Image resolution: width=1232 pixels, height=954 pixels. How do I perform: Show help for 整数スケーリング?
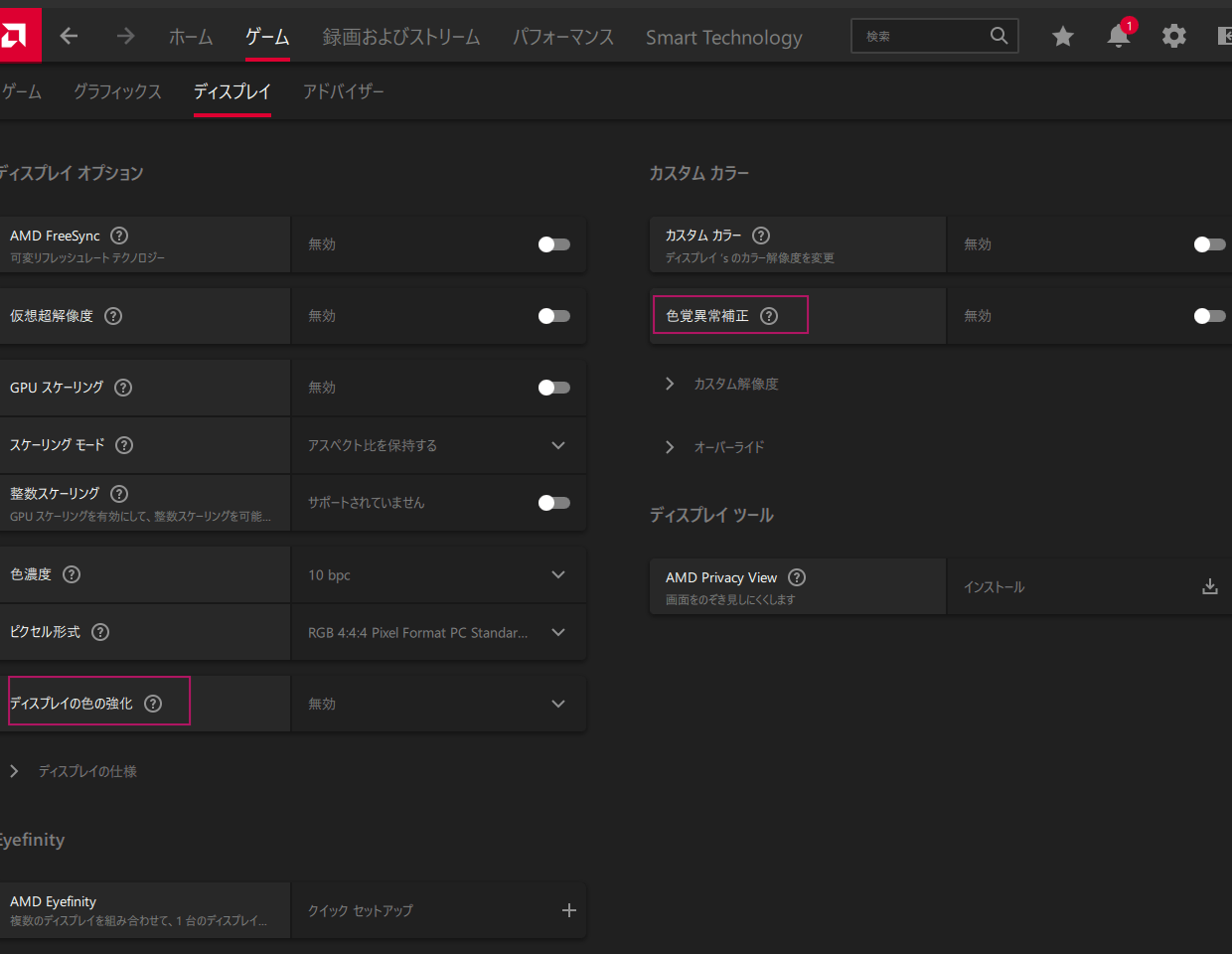(x=119, y=494)
